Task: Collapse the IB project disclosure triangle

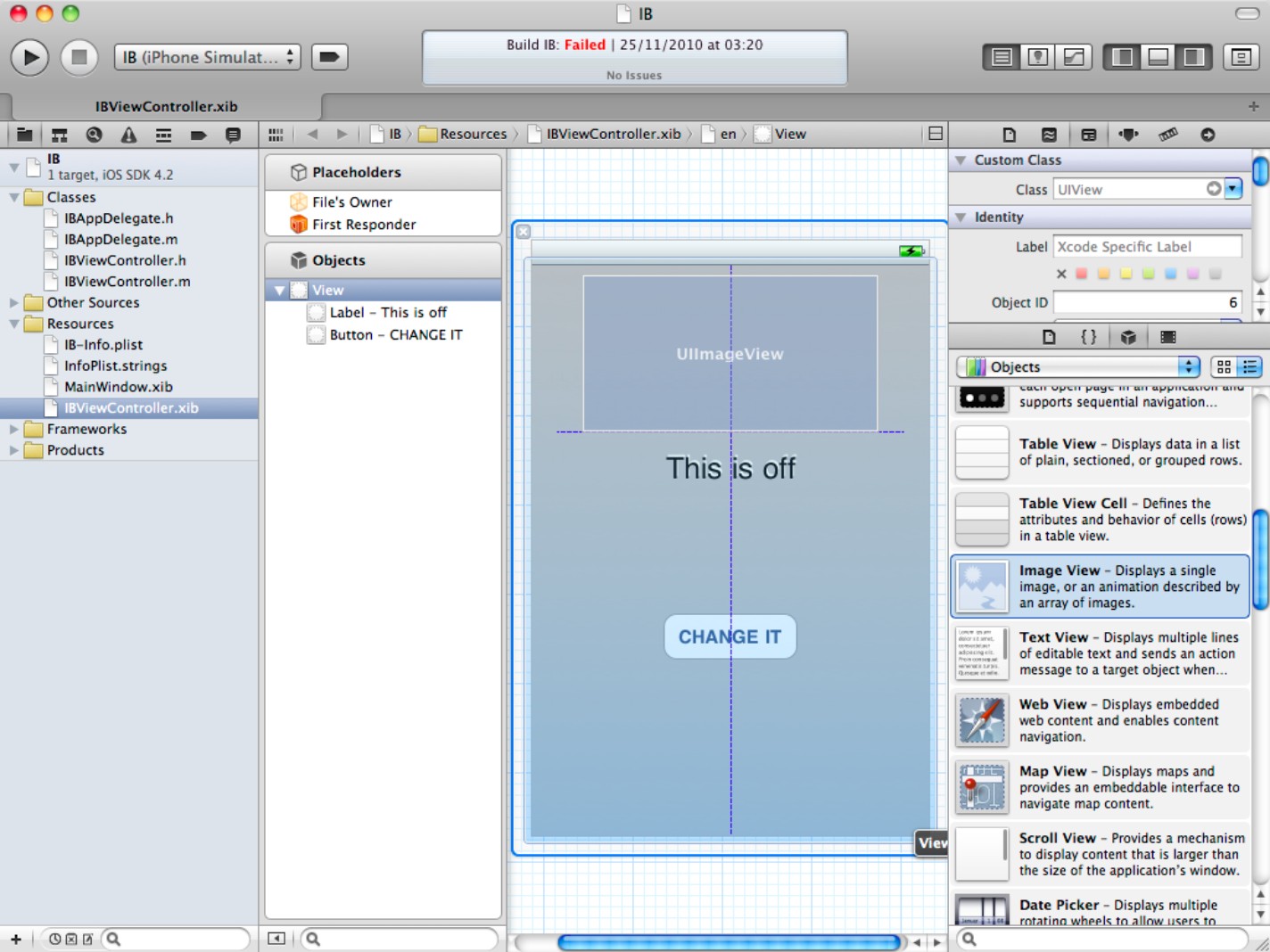Action: 13,167
